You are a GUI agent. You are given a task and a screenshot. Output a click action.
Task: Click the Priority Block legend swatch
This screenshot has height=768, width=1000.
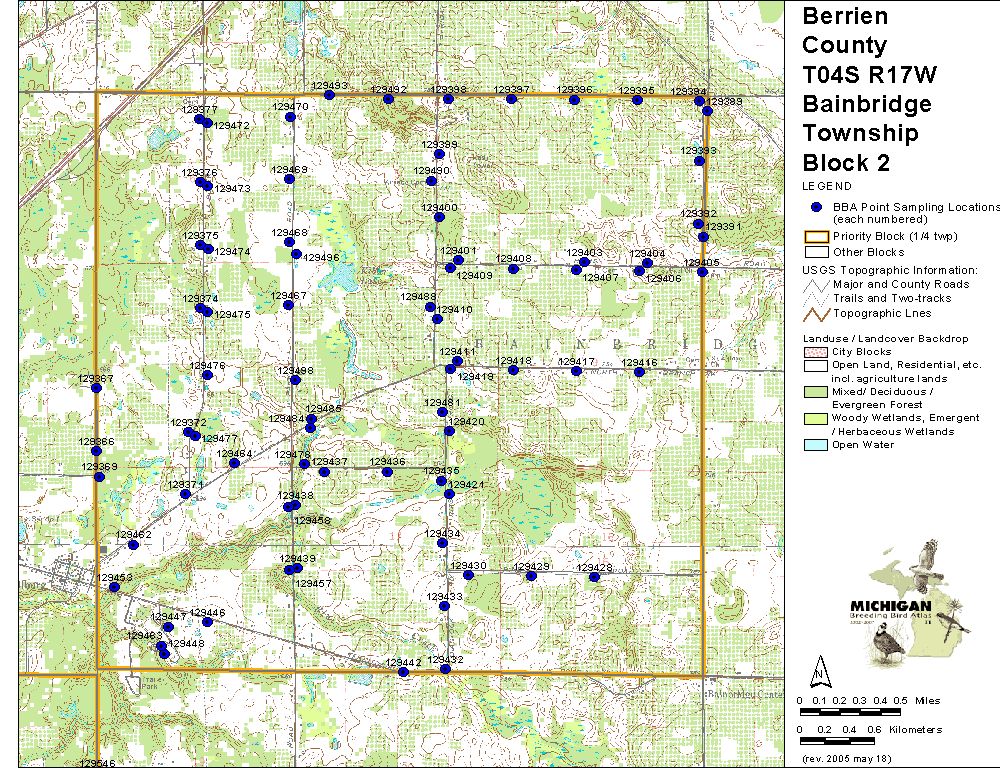point(817,237)
